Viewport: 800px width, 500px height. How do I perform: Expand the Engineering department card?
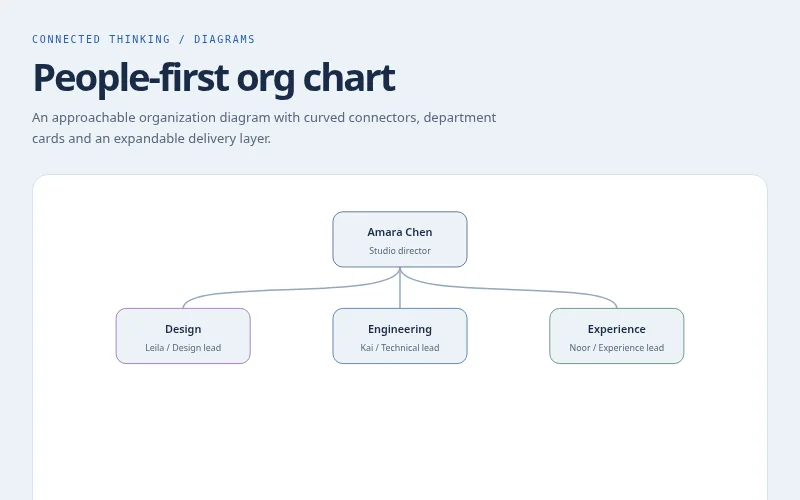pos(399,336)
